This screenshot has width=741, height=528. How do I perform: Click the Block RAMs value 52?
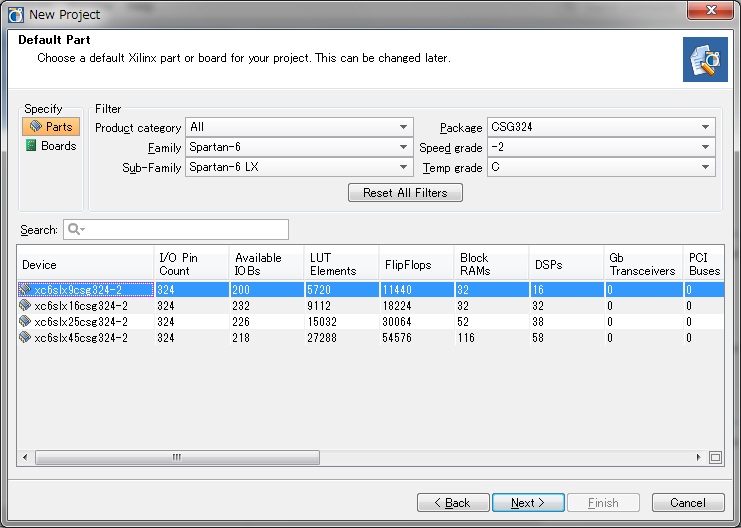(x=463, y=321)
